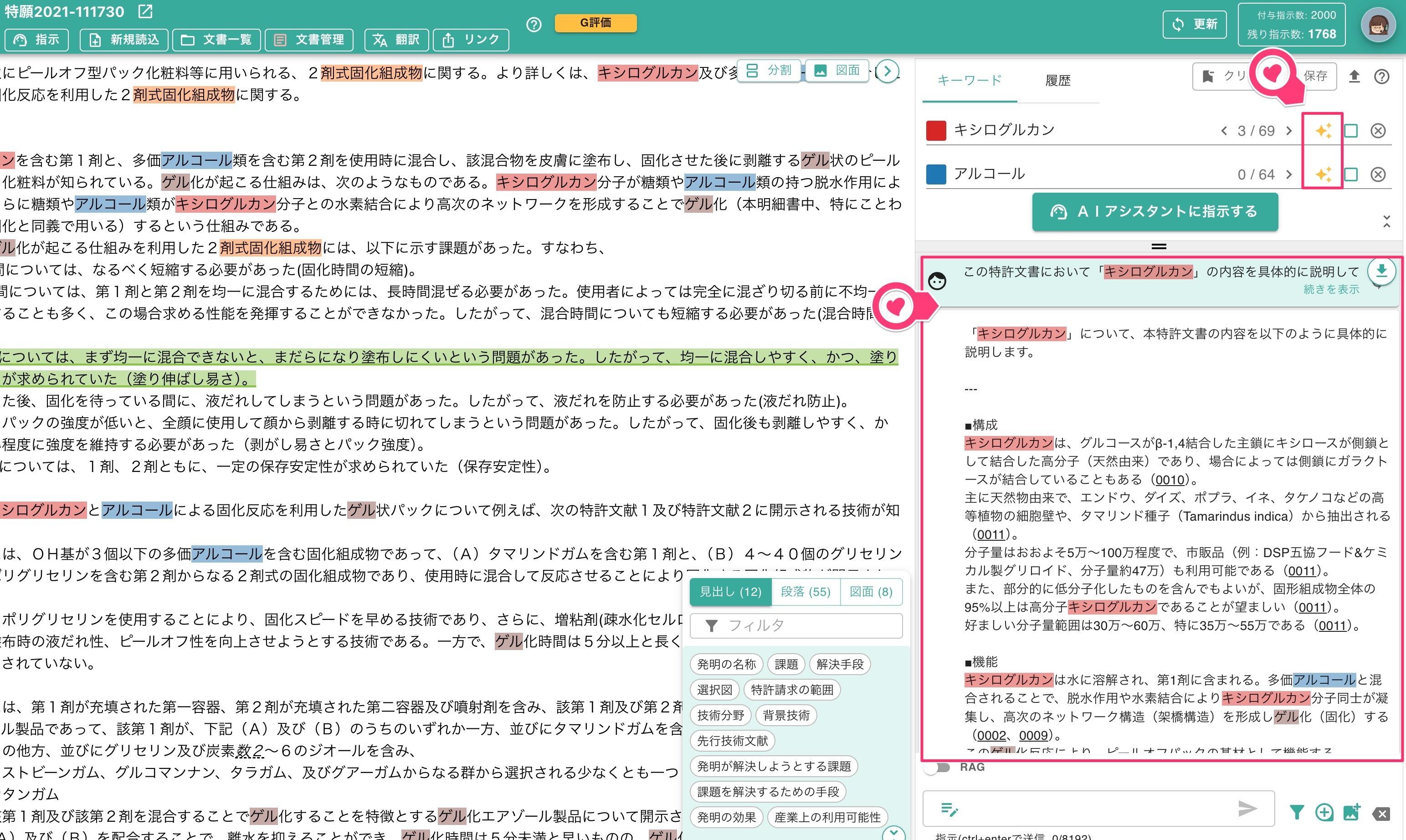Collapse the headings navigation popup
The image size is (1406, 840).
point(894,833)
